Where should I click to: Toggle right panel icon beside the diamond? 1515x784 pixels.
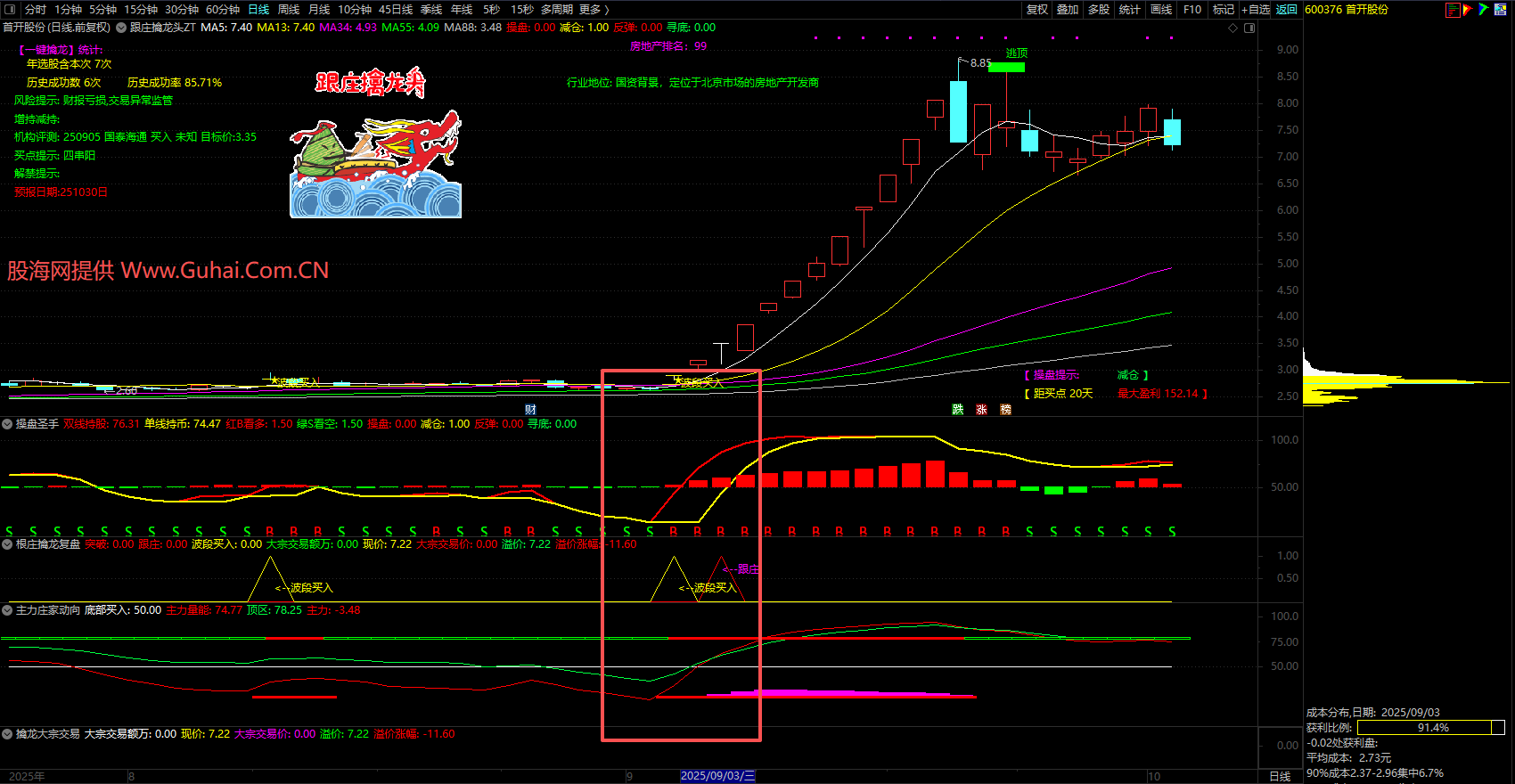pos(1249,28)
